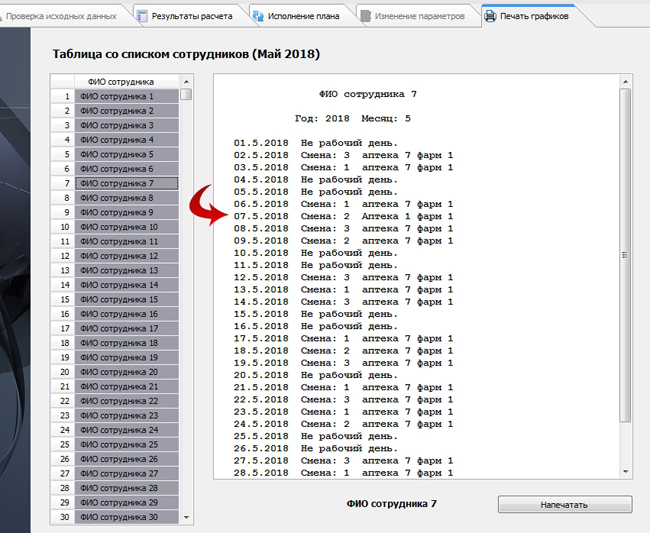Select row ФИО сотрудника 21
The image size is (650, 533).
126,386
